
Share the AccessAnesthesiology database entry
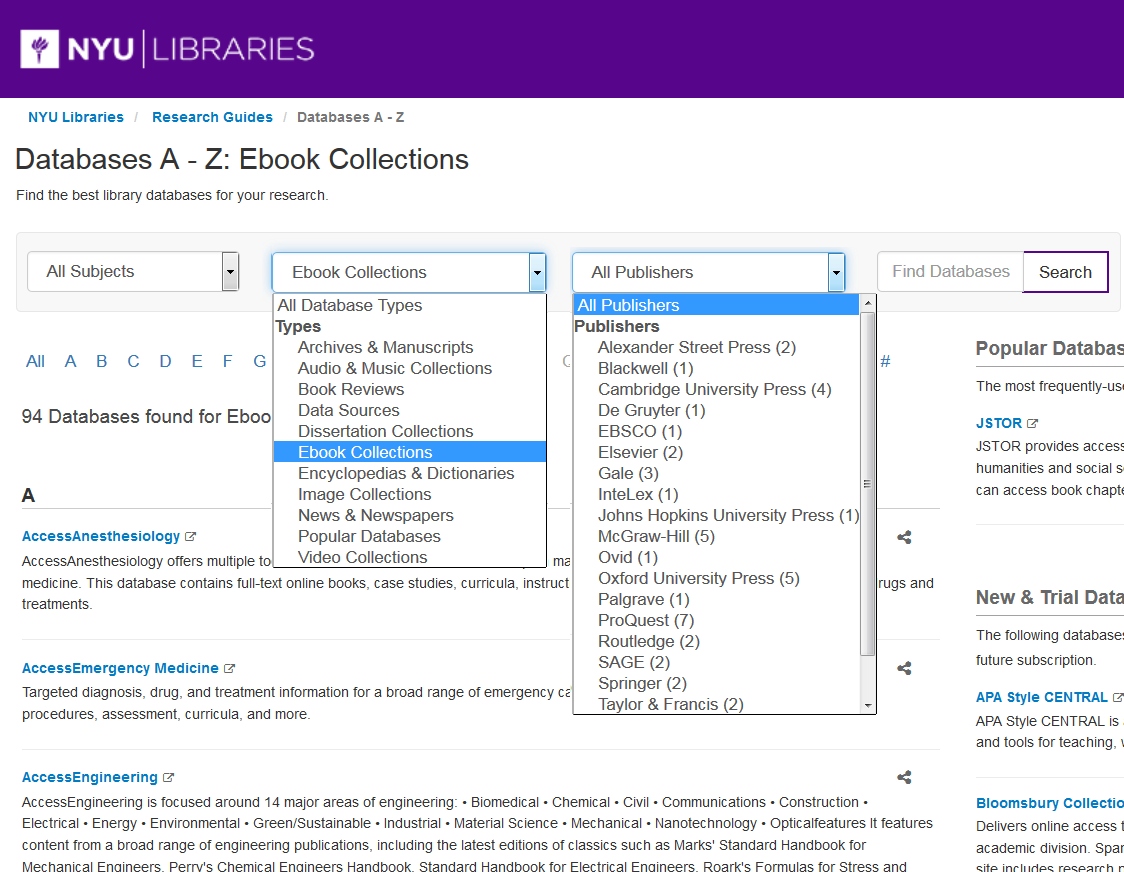[904, 537]
